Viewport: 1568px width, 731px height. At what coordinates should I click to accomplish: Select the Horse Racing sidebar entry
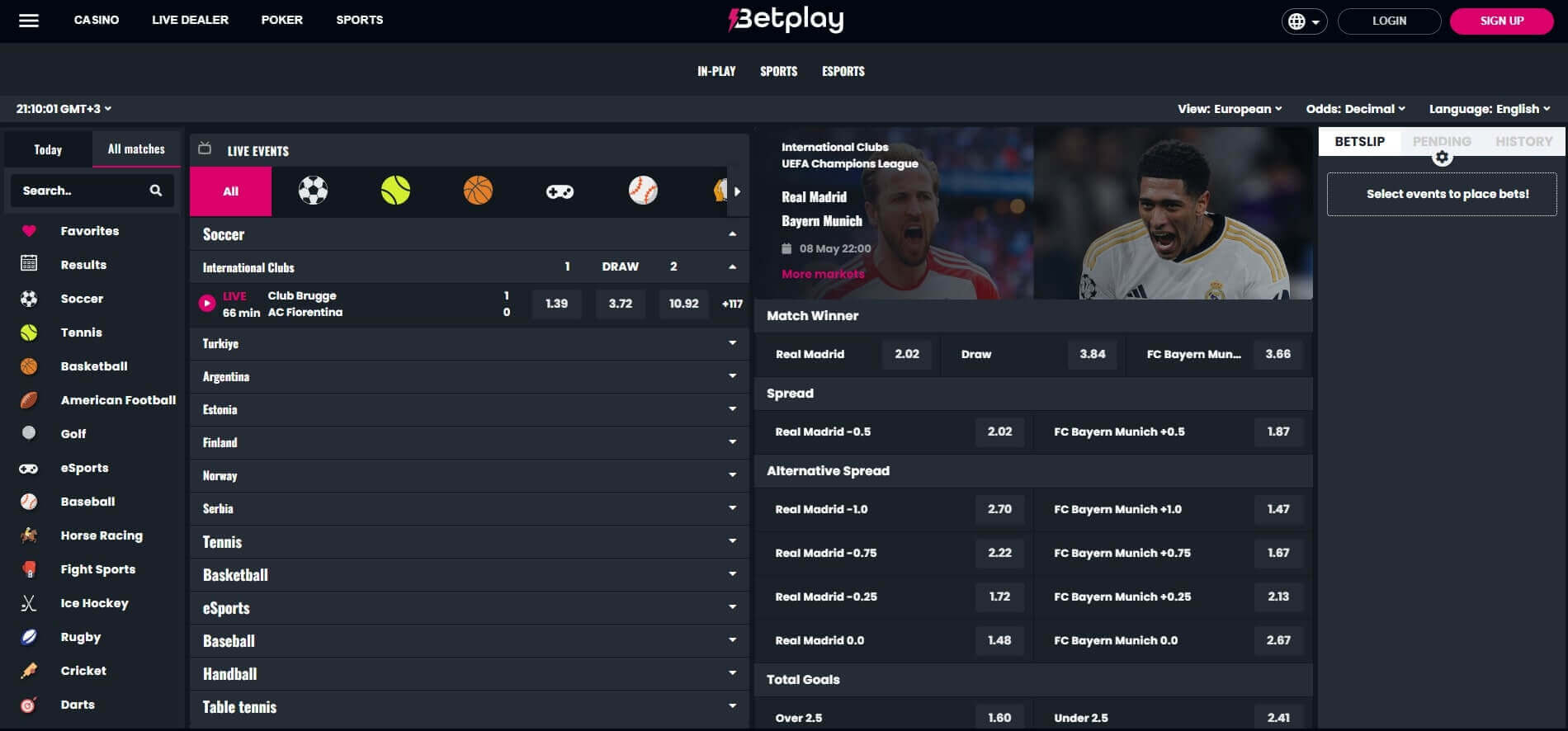pos(101,535)
